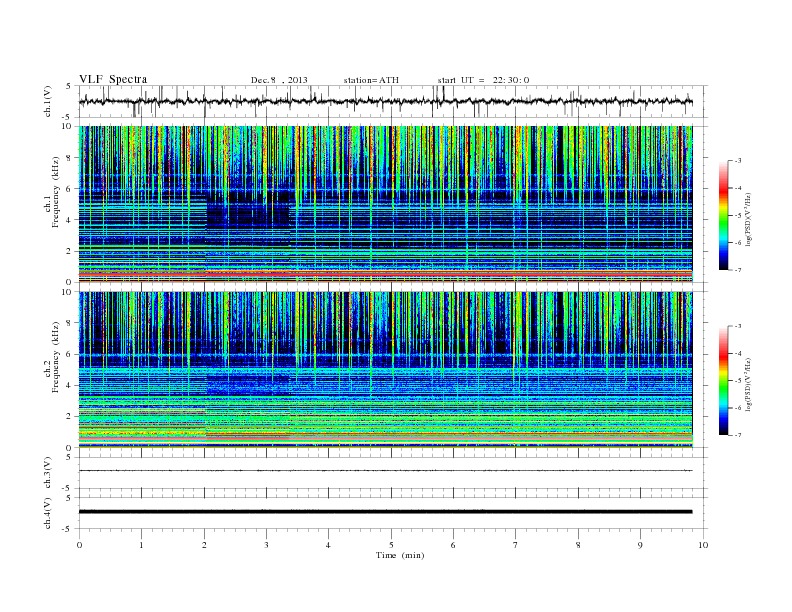Click the ch.3 flat voltage trace
The height and width of the screenshot is (612, 792).
(385, 471)
